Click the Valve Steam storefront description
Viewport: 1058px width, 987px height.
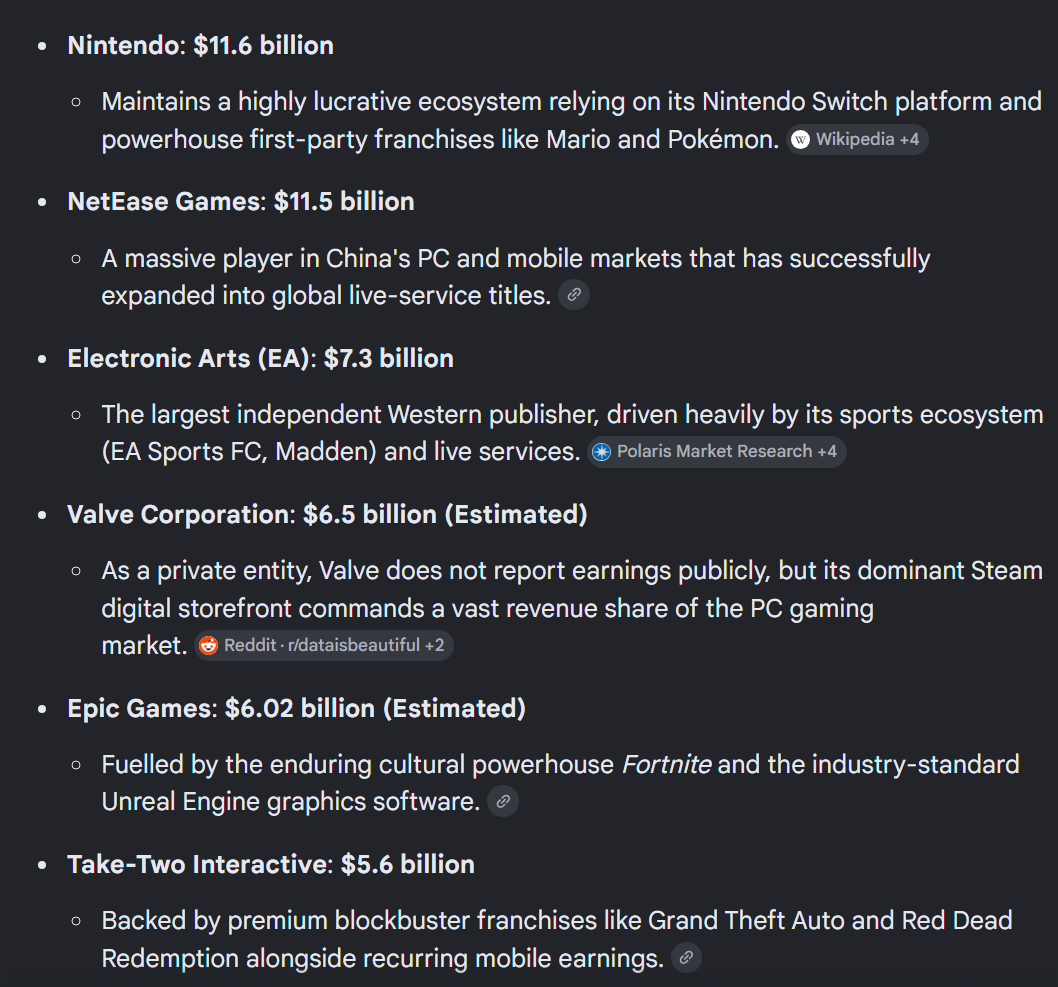coord(572,609)
